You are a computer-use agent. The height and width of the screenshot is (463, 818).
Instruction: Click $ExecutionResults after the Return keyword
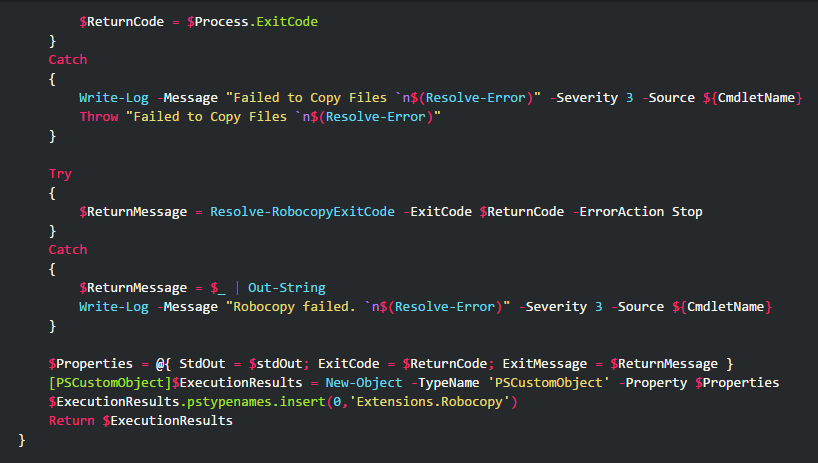tap(167, 421)
